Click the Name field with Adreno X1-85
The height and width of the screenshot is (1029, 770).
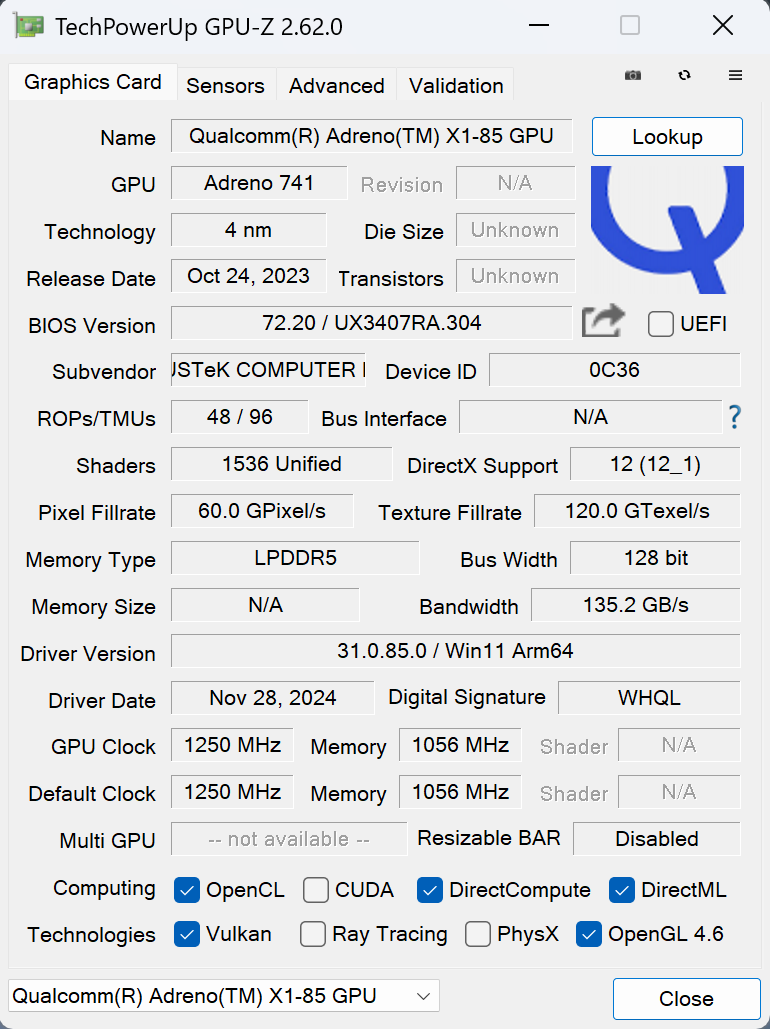click(372, 136)
